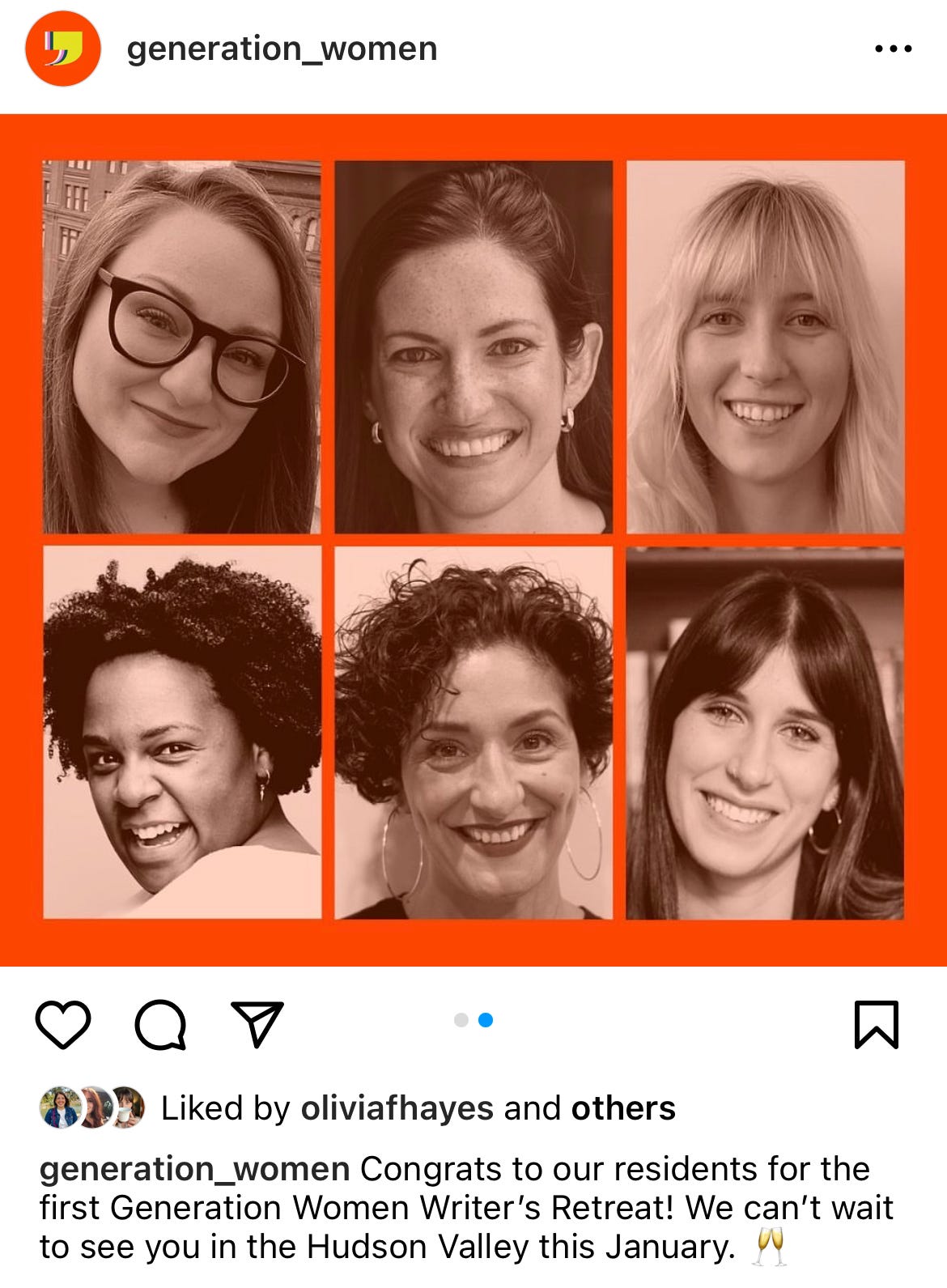Open generation_women username in header

[282, 49]
